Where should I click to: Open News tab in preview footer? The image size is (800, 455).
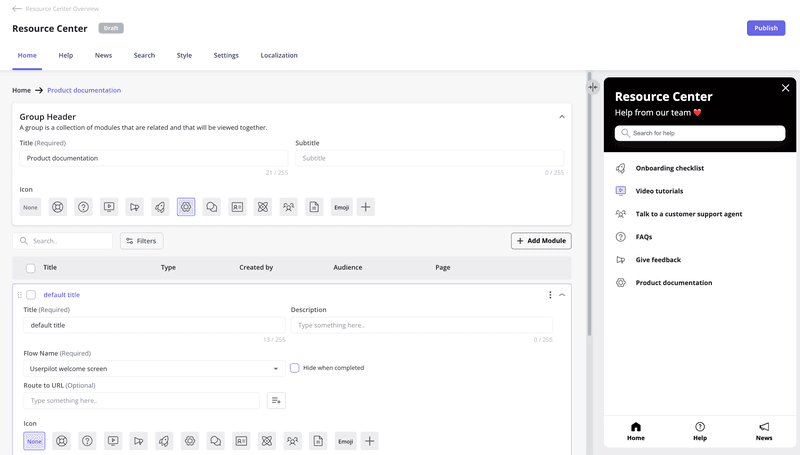764,431
